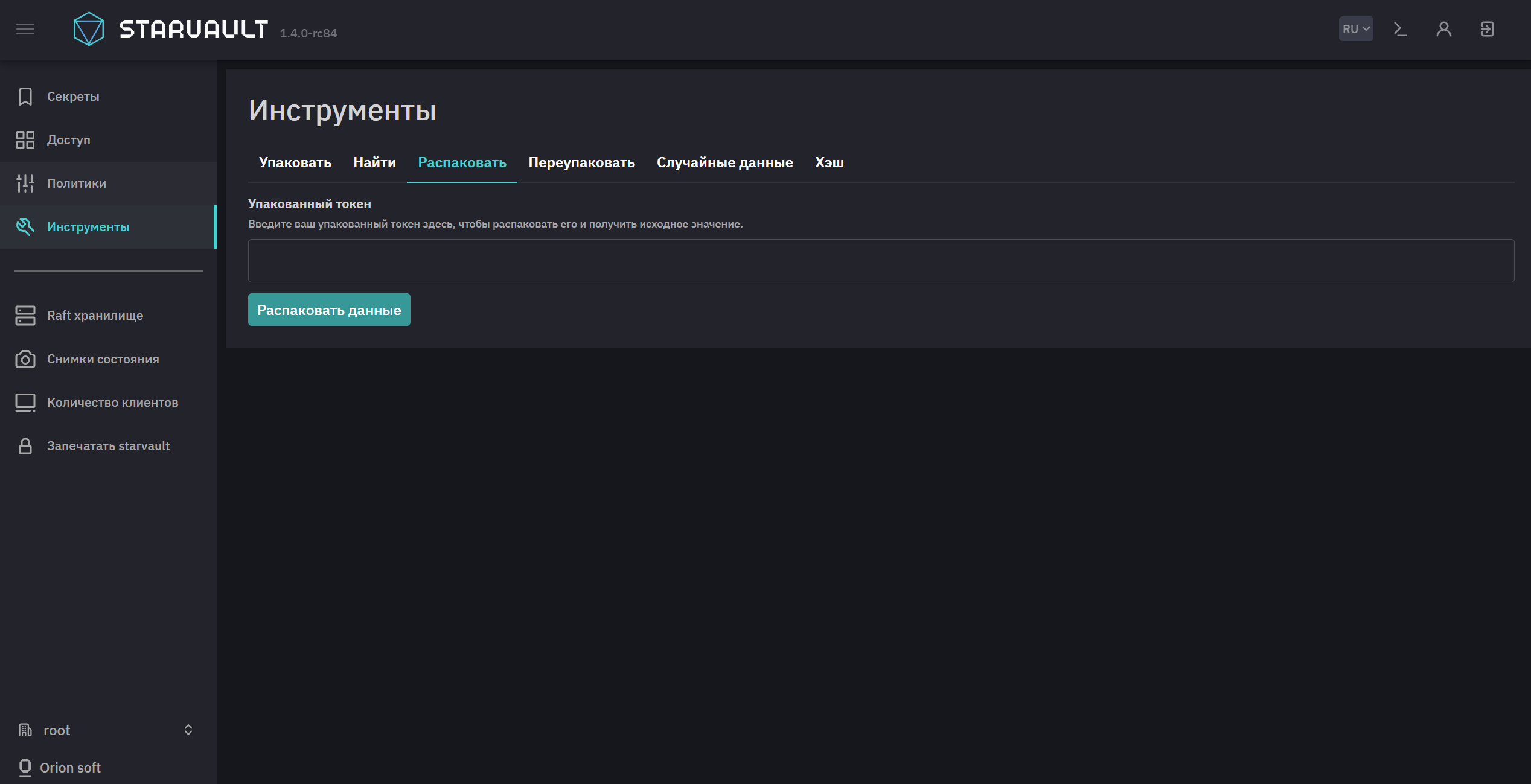Click the Секреты bookmark icon
Image resolution: width=1531 pixels, height=784 pixels.
pyautogui.click(x=25, y=97)
